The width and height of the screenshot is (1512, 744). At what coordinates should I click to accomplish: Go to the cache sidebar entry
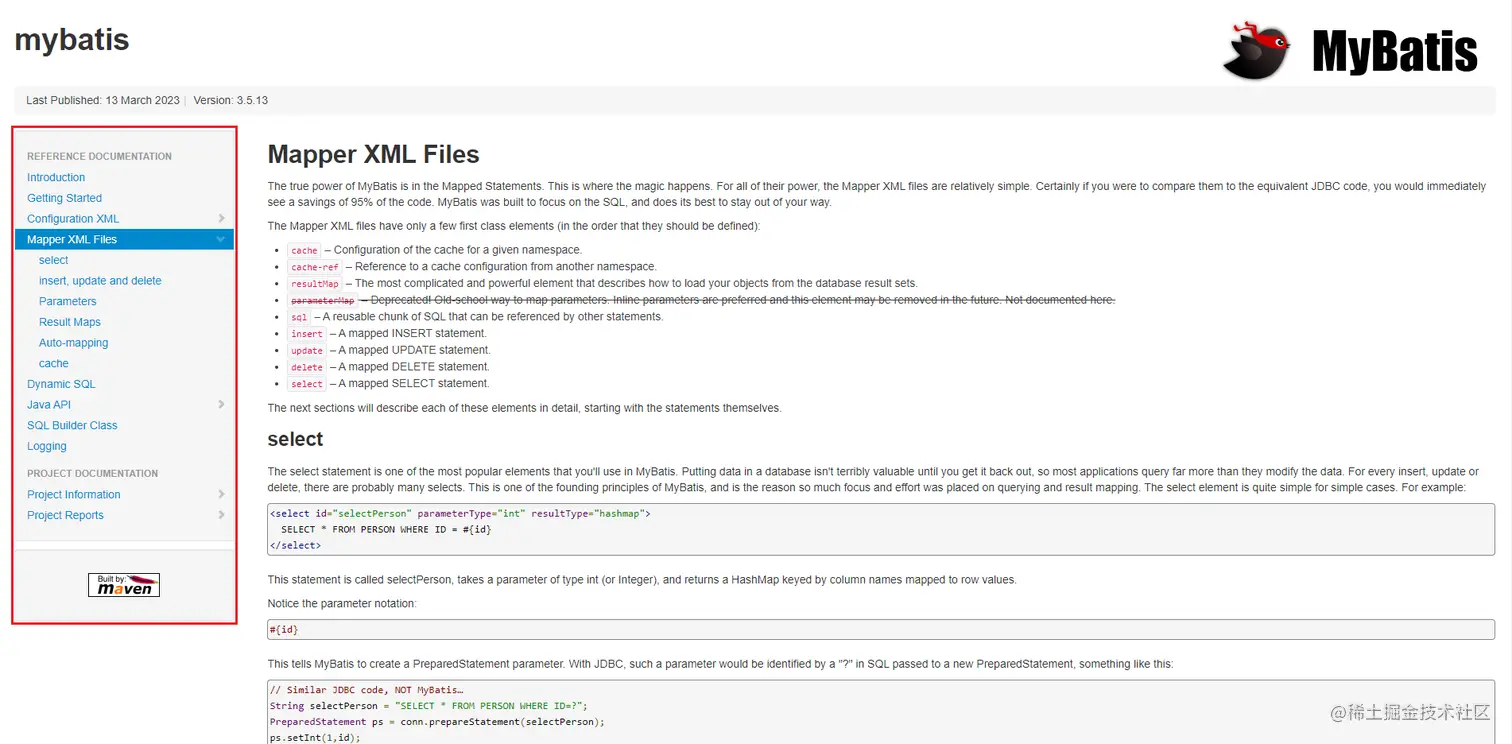coord(54,364)
